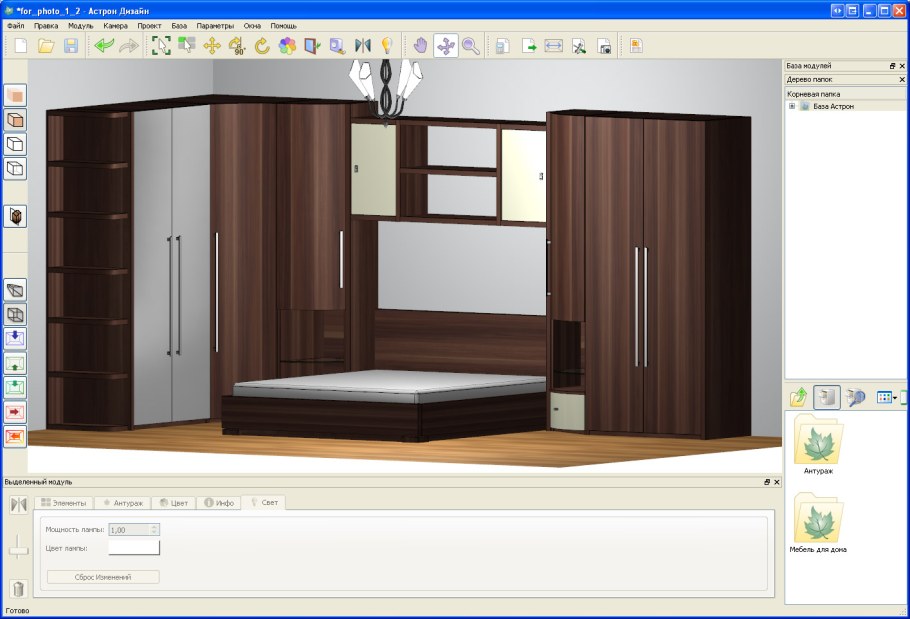Viewport: 910px width, 619px height.
Task: Open the color palette tool
Action: click(x=287, y=45)
